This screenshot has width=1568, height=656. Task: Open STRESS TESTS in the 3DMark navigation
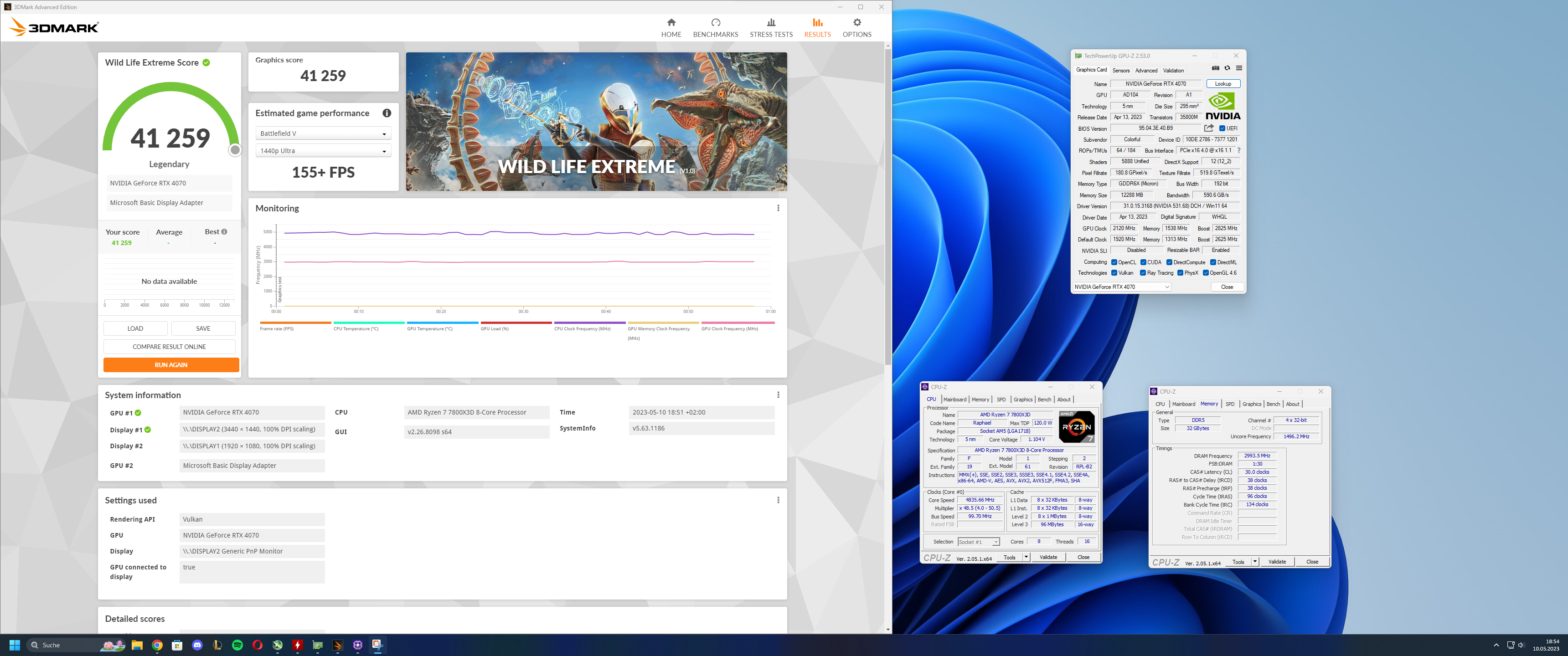[x=771, y=28]
